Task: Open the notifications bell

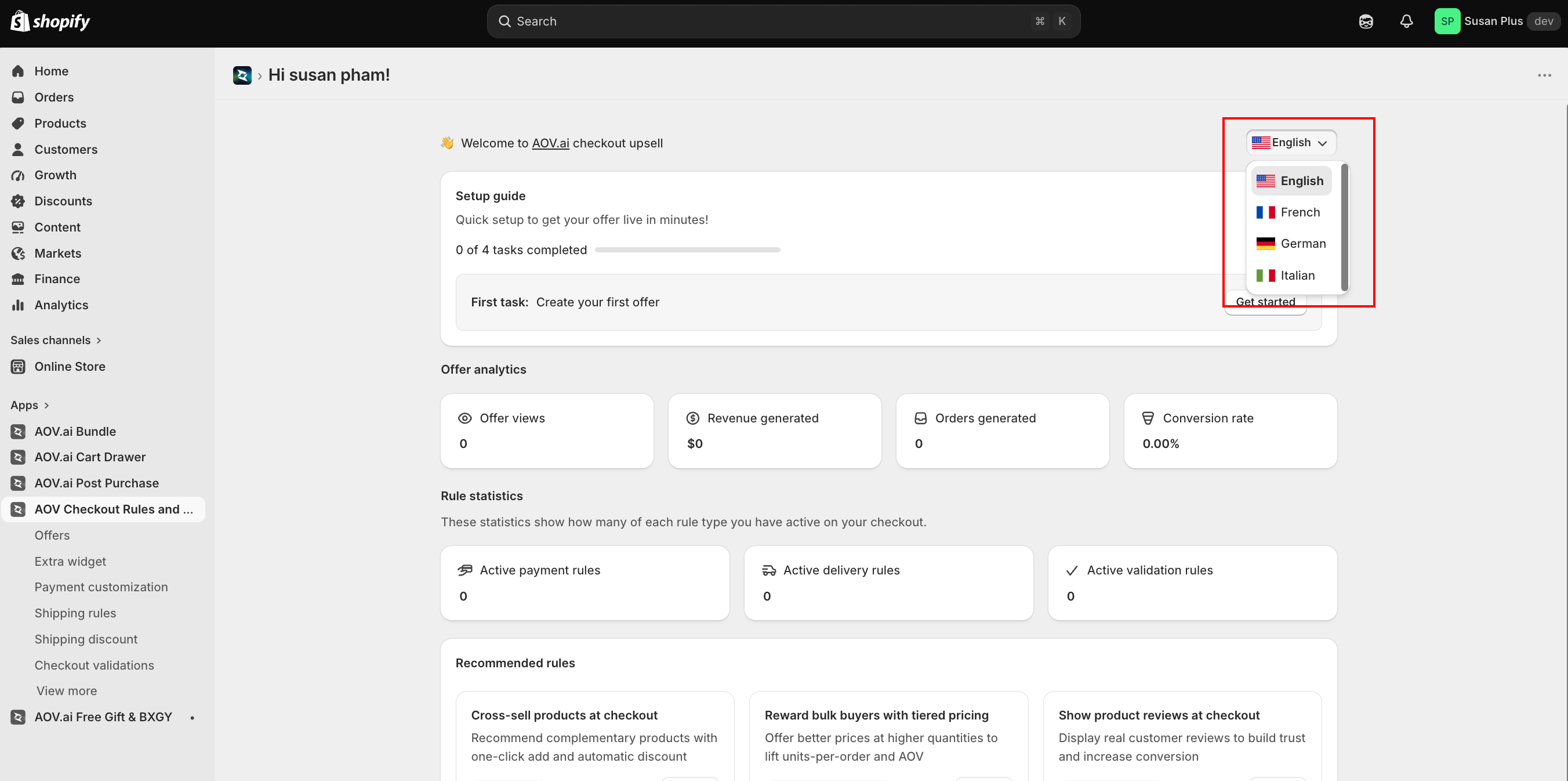Action: click(x=1406, y=21)
